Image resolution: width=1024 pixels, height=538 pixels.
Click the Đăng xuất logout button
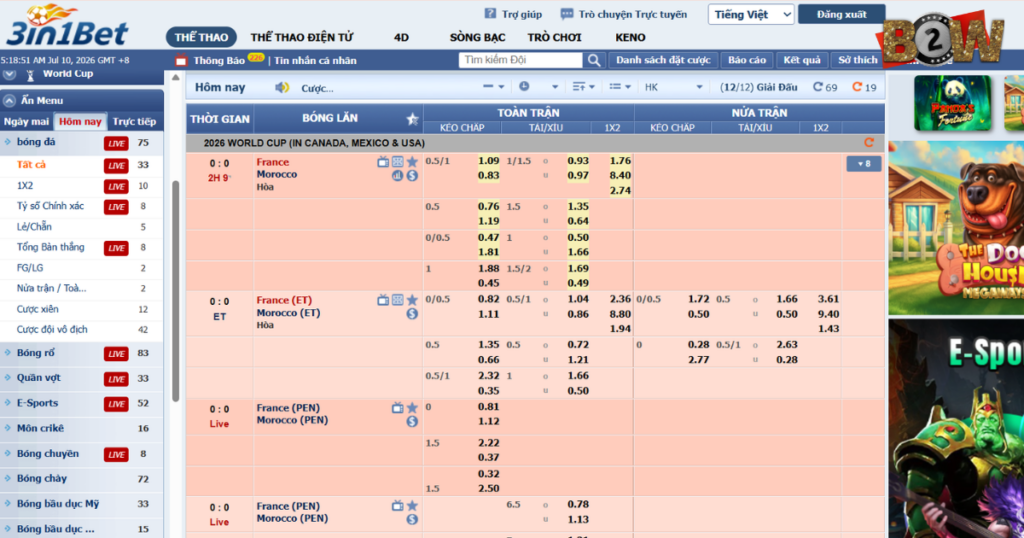(x=841, y=14)
